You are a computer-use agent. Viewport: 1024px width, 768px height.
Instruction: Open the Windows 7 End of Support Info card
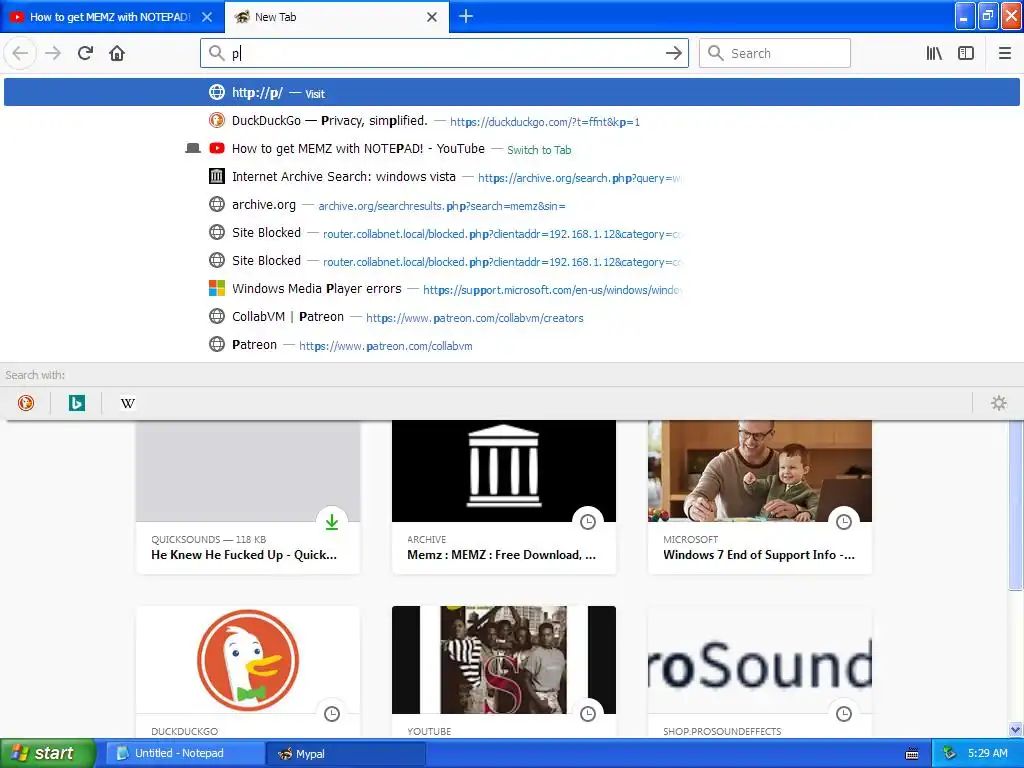pos(760,496)
